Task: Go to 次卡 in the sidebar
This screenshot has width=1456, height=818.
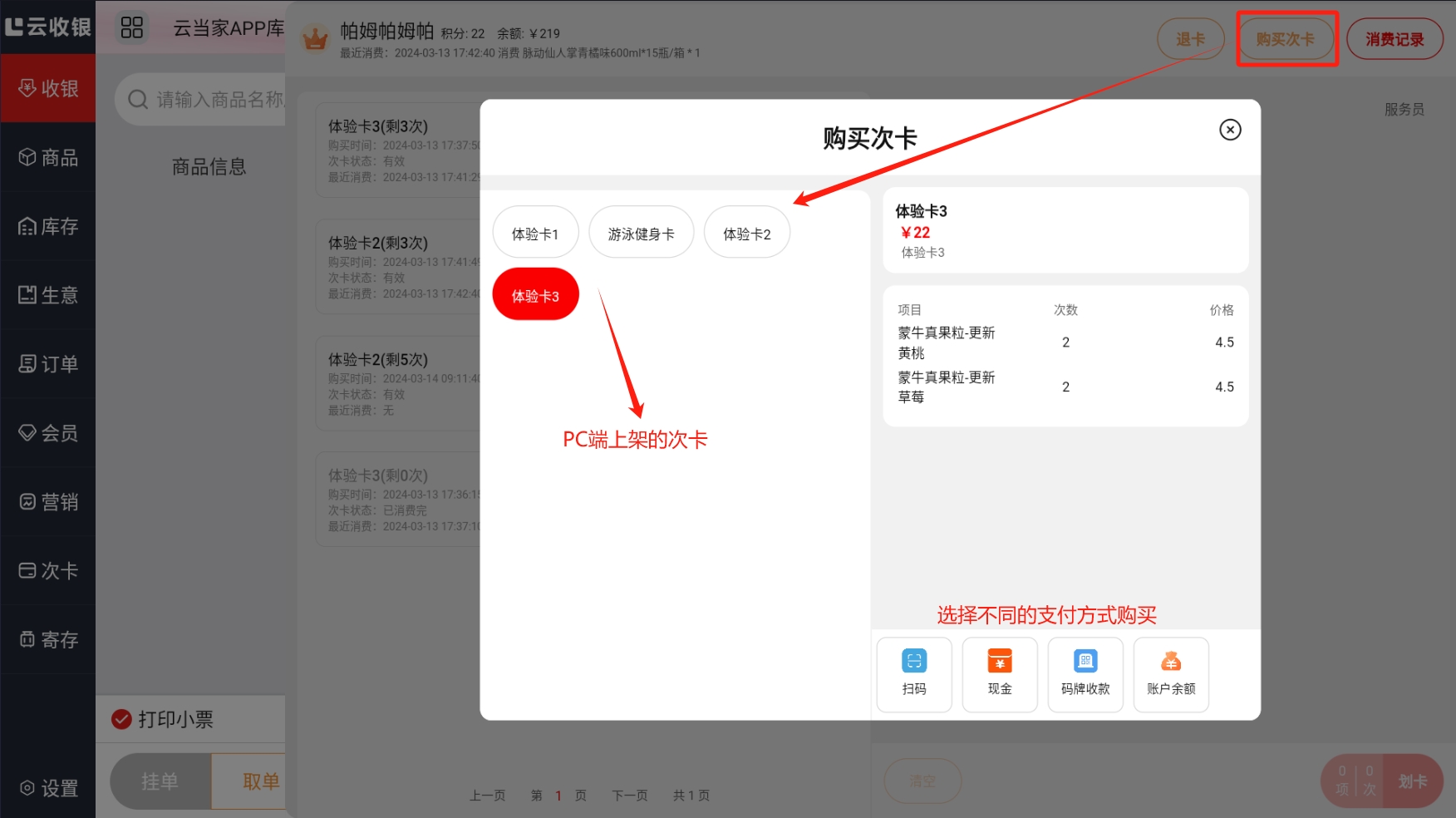Action: coord(48,570)
